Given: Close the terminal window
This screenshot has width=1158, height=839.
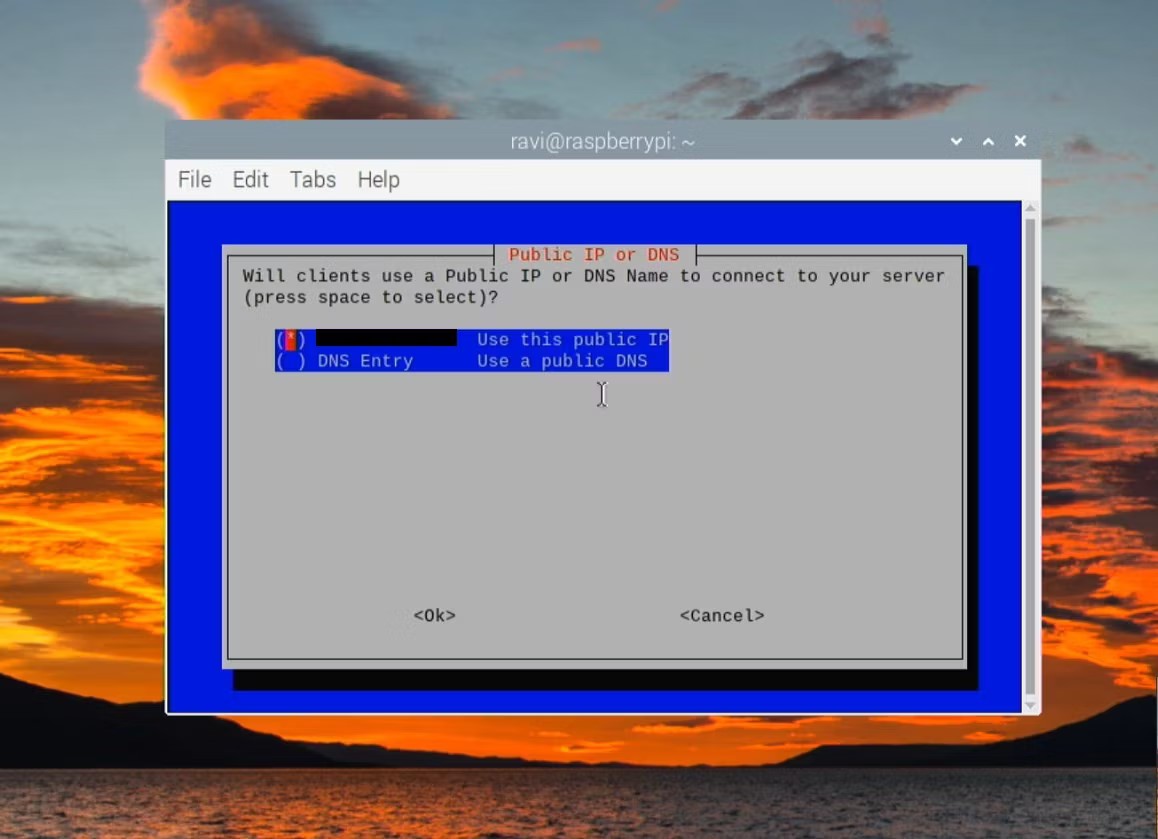Looking at the screenshot, I should (x=1020, y=141).
